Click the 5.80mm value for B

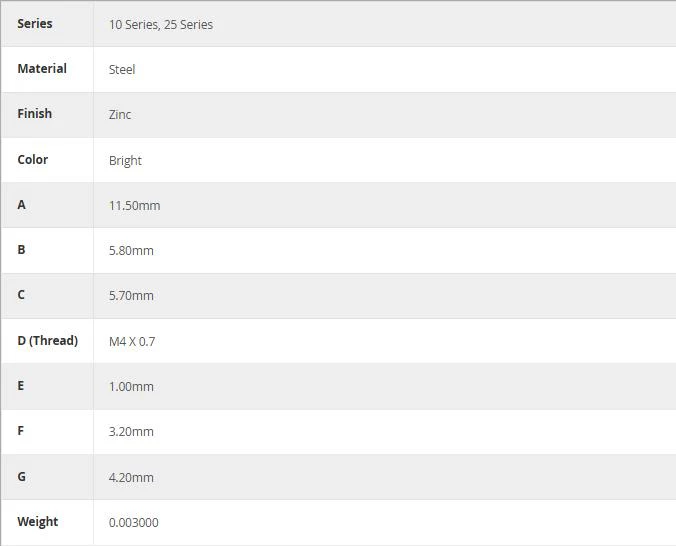(x=131, y=251)
